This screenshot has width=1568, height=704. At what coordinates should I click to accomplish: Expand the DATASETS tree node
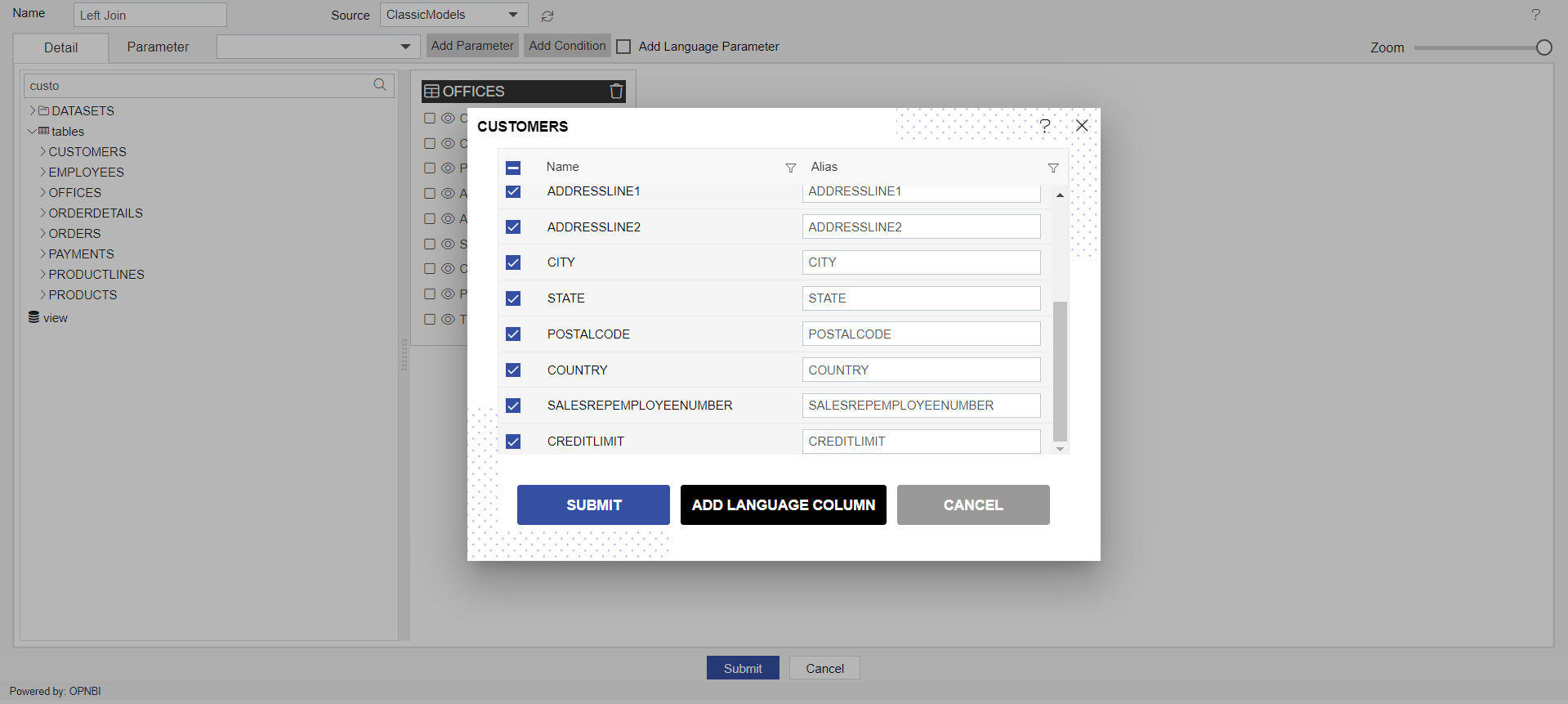[33, 110]
